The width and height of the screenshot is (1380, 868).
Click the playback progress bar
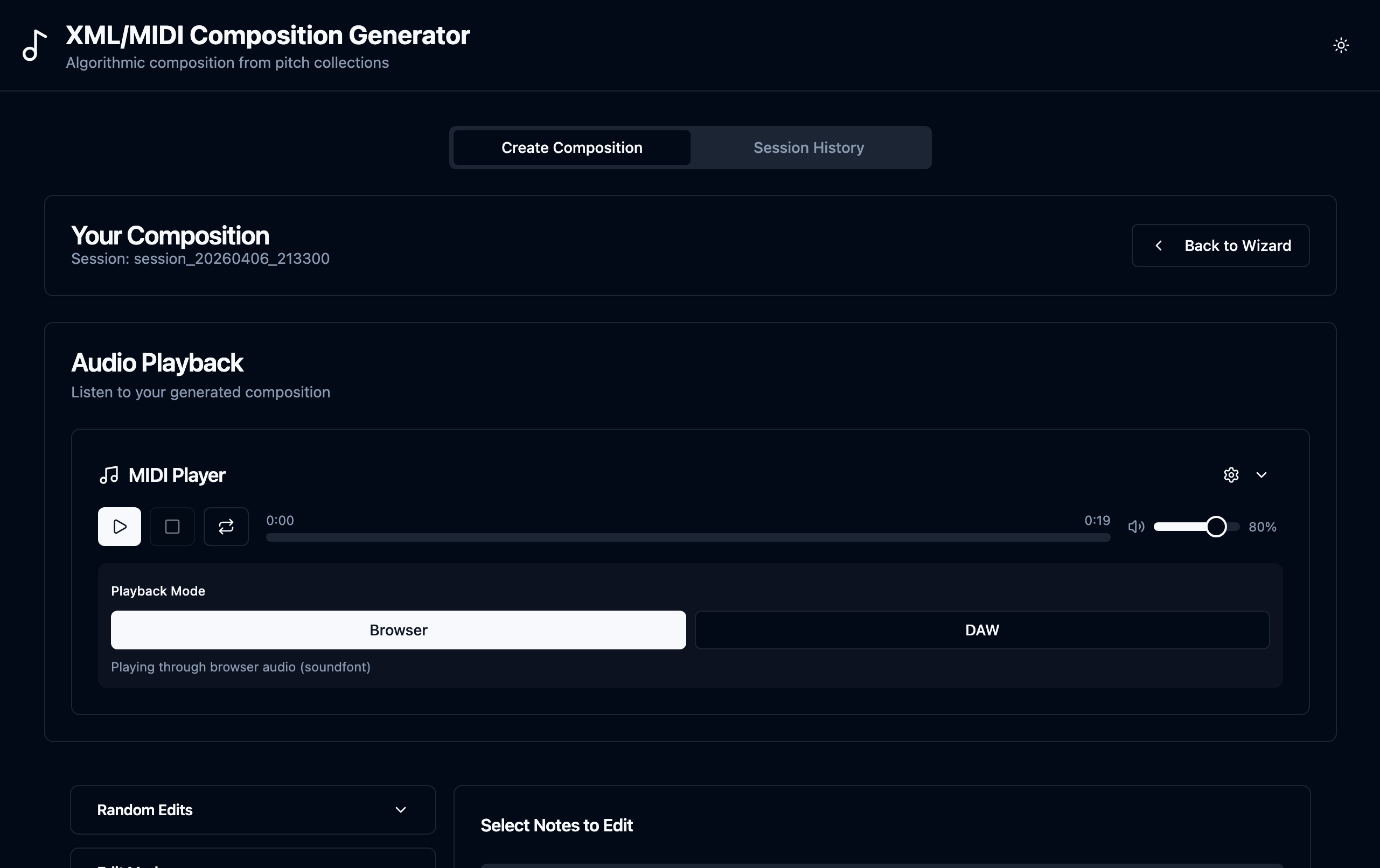coord(688,537)
